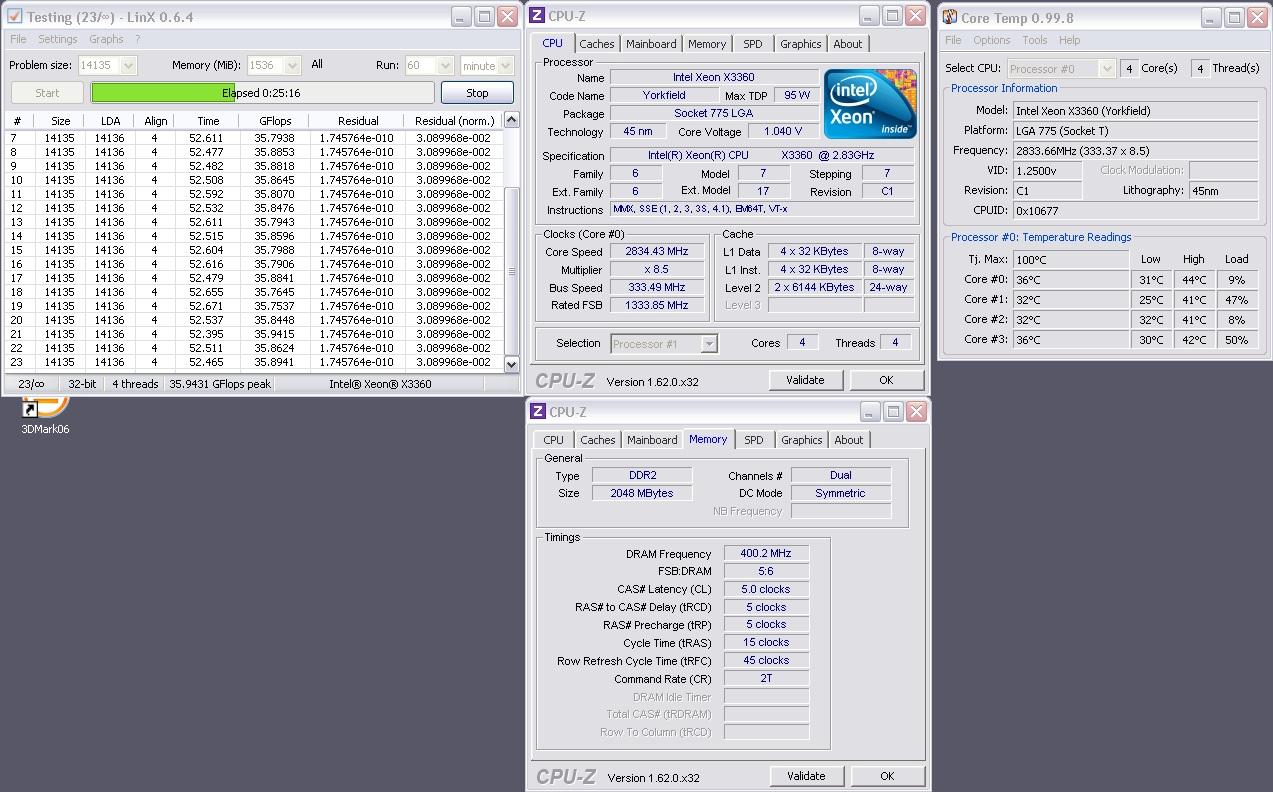Open the Help menu in Core Temp
This screenshot has width=1273, height=792.
[1069, 40]
